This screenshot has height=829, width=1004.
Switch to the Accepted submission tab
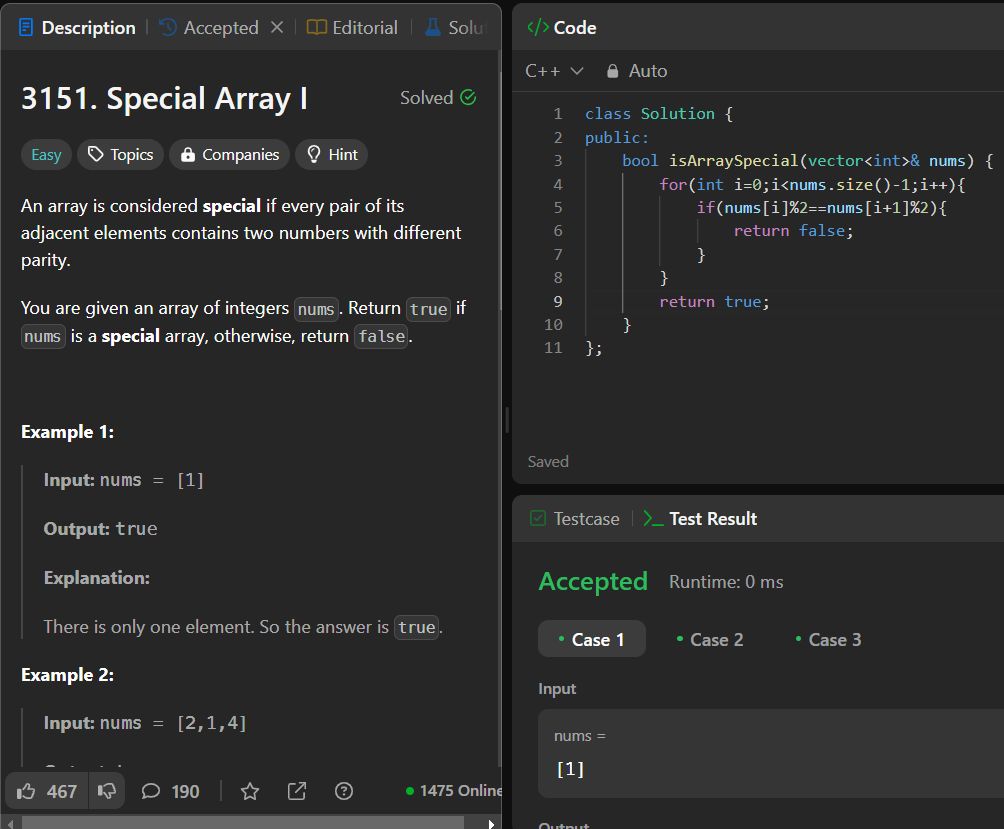click(209, 28)
